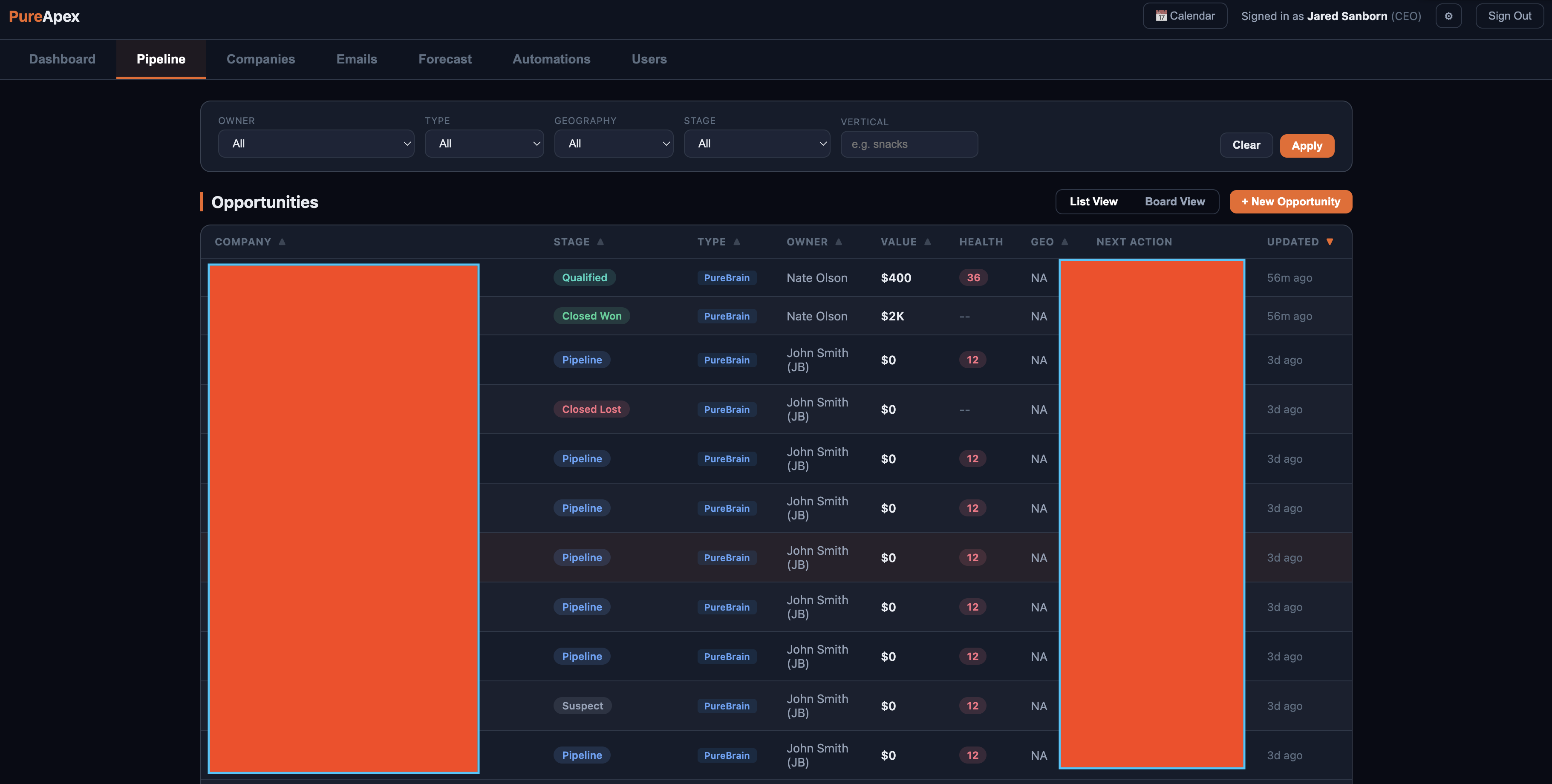Image resolution: width=1552 pixels, height=784 pixels.
Task: Expand the Type filter dropdown
Action: [x=485, y=144]
